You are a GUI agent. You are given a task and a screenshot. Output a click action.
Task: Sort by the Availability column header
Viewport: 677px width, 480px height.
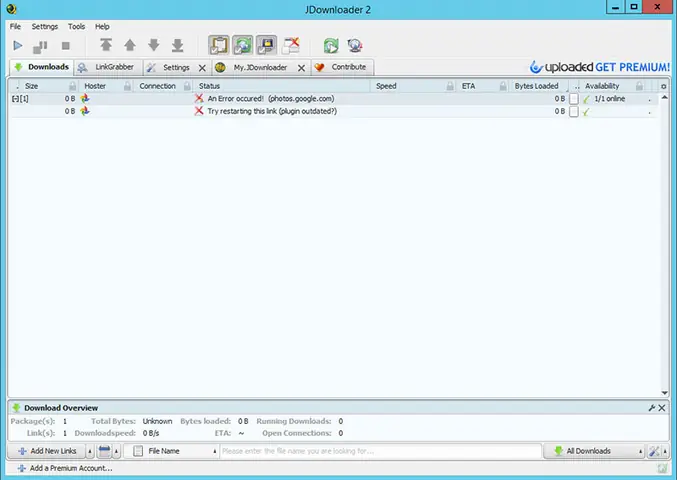click(602, 86)
